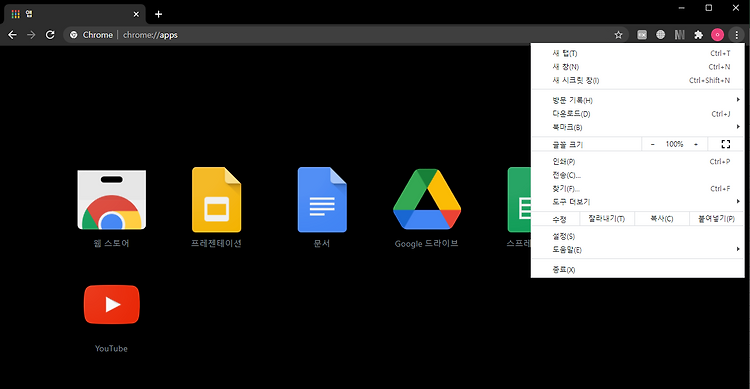
Task: Expand 도구 더보기 more tools submenu
Action: pyautogui.click(x=638, y=202)
